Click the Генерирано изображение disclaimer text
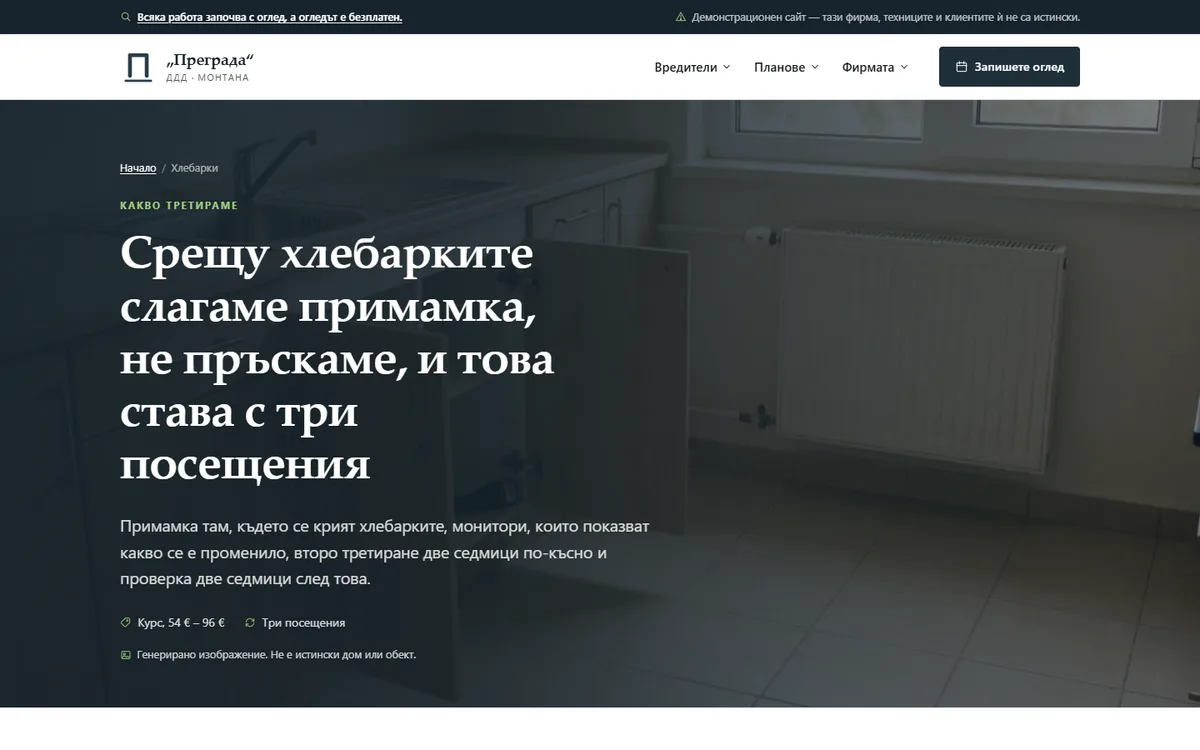1200x750 pixels. click(x=276, y=655)
